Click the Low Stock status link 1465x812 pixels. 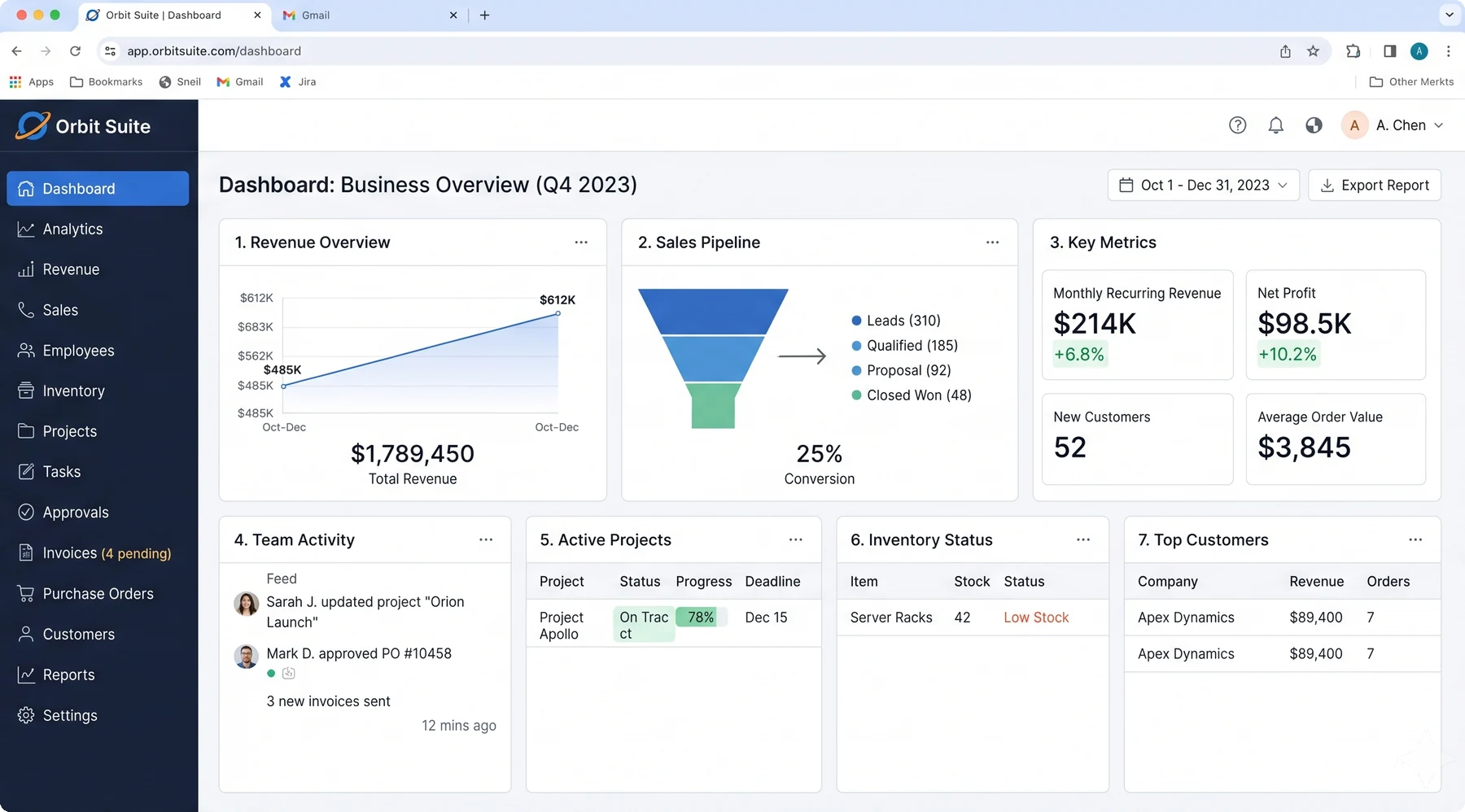1036,618
